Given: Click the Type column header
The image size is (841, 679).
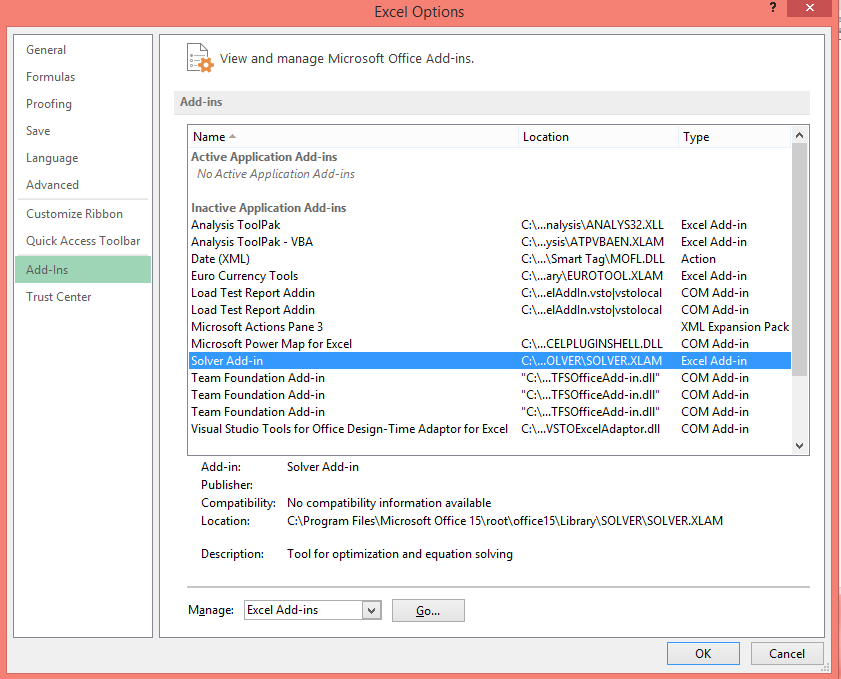Looking at the screenshot, I should click(734, 137).
